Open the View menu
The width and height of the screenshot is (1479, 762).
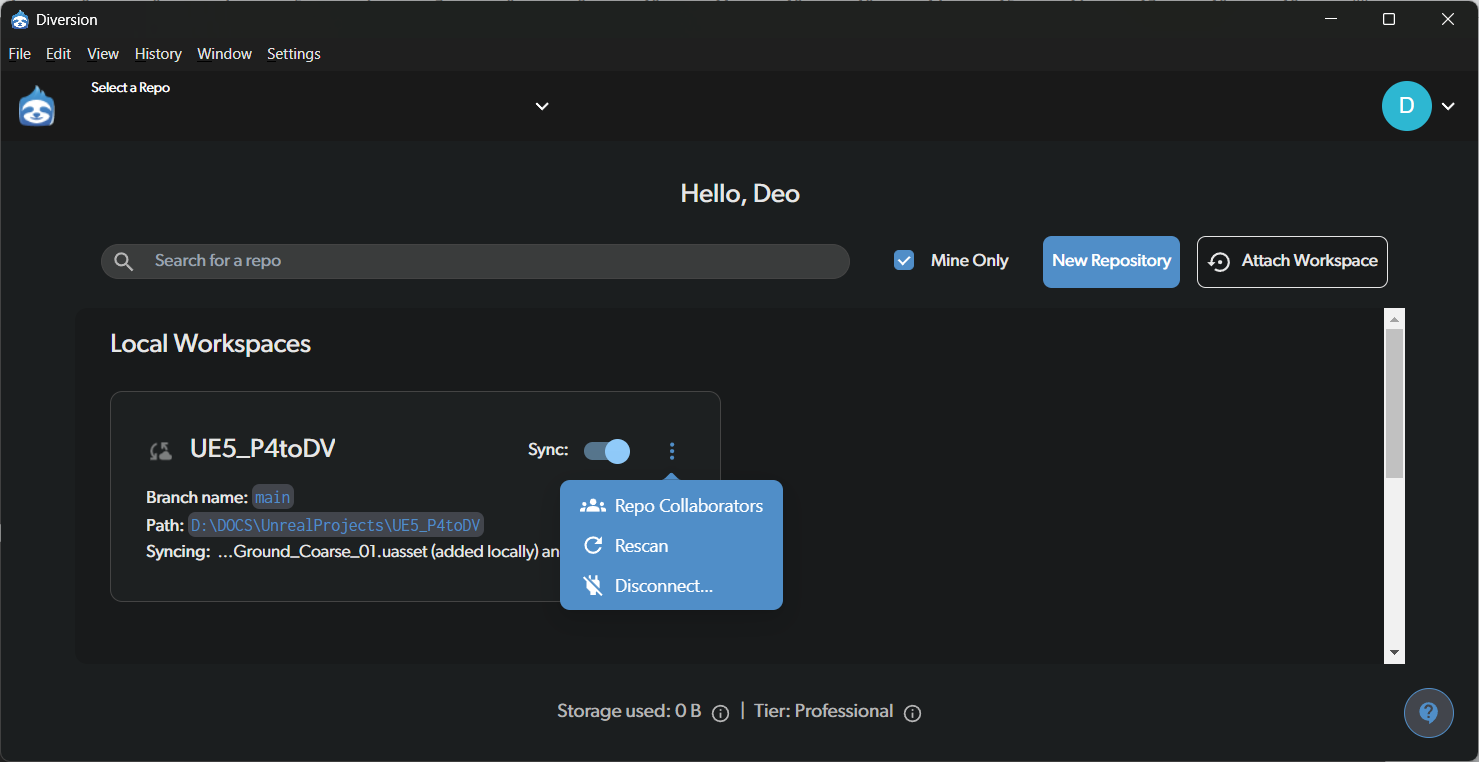[103, 54]
